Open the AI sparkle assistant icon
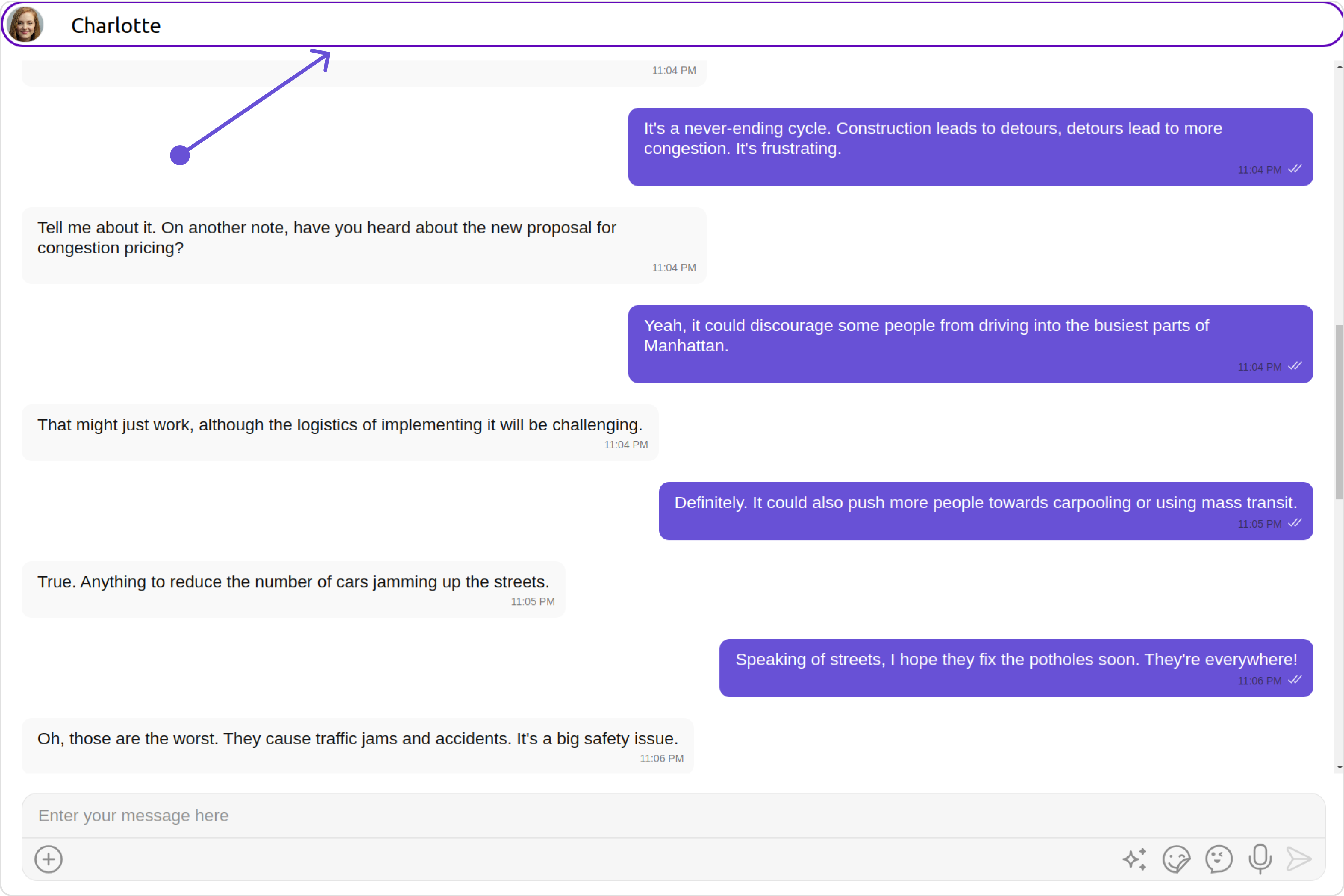The height and width of the screenshot is (896, 1344). 1134,859
